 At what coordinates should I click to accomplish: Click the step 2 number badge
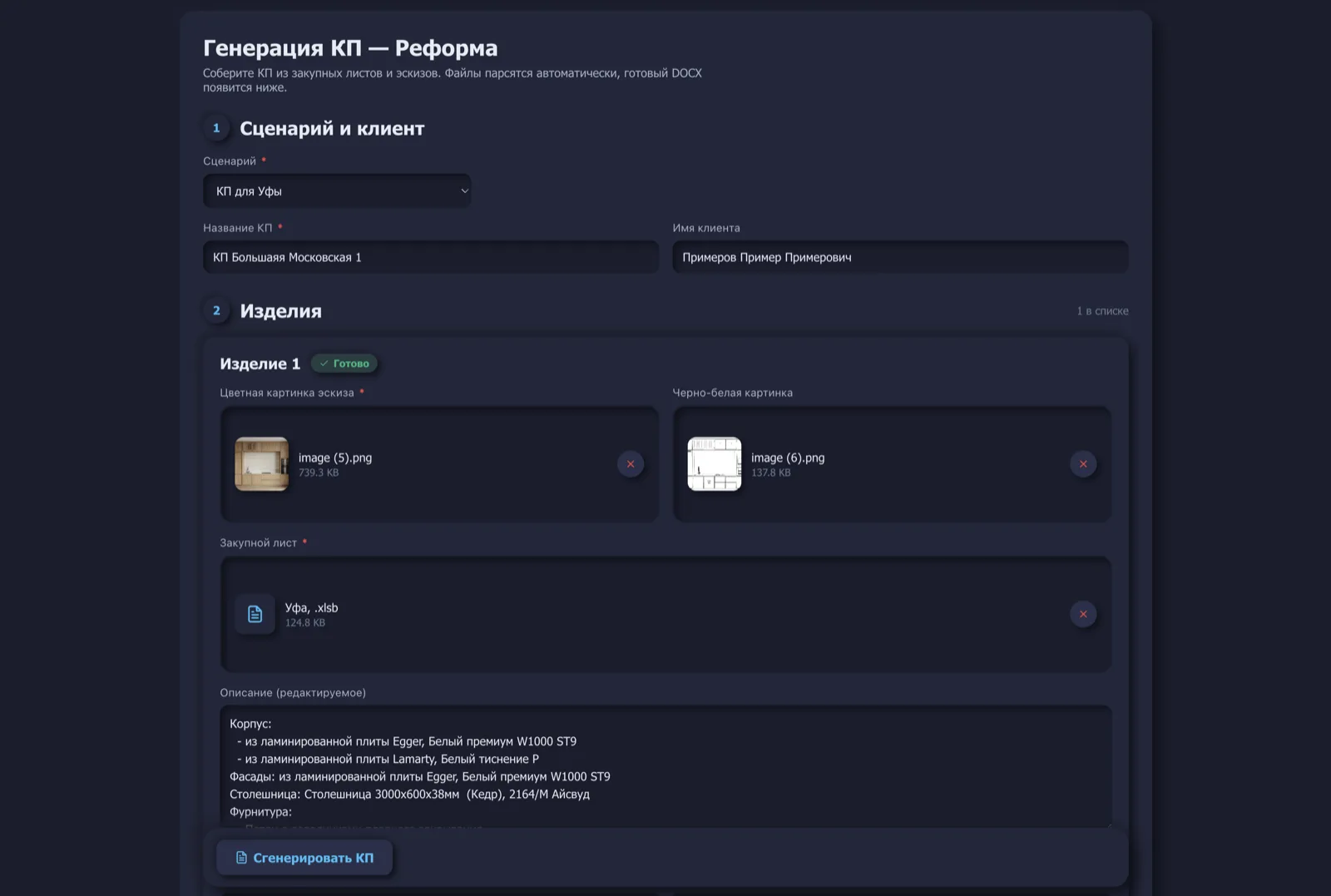216,310
